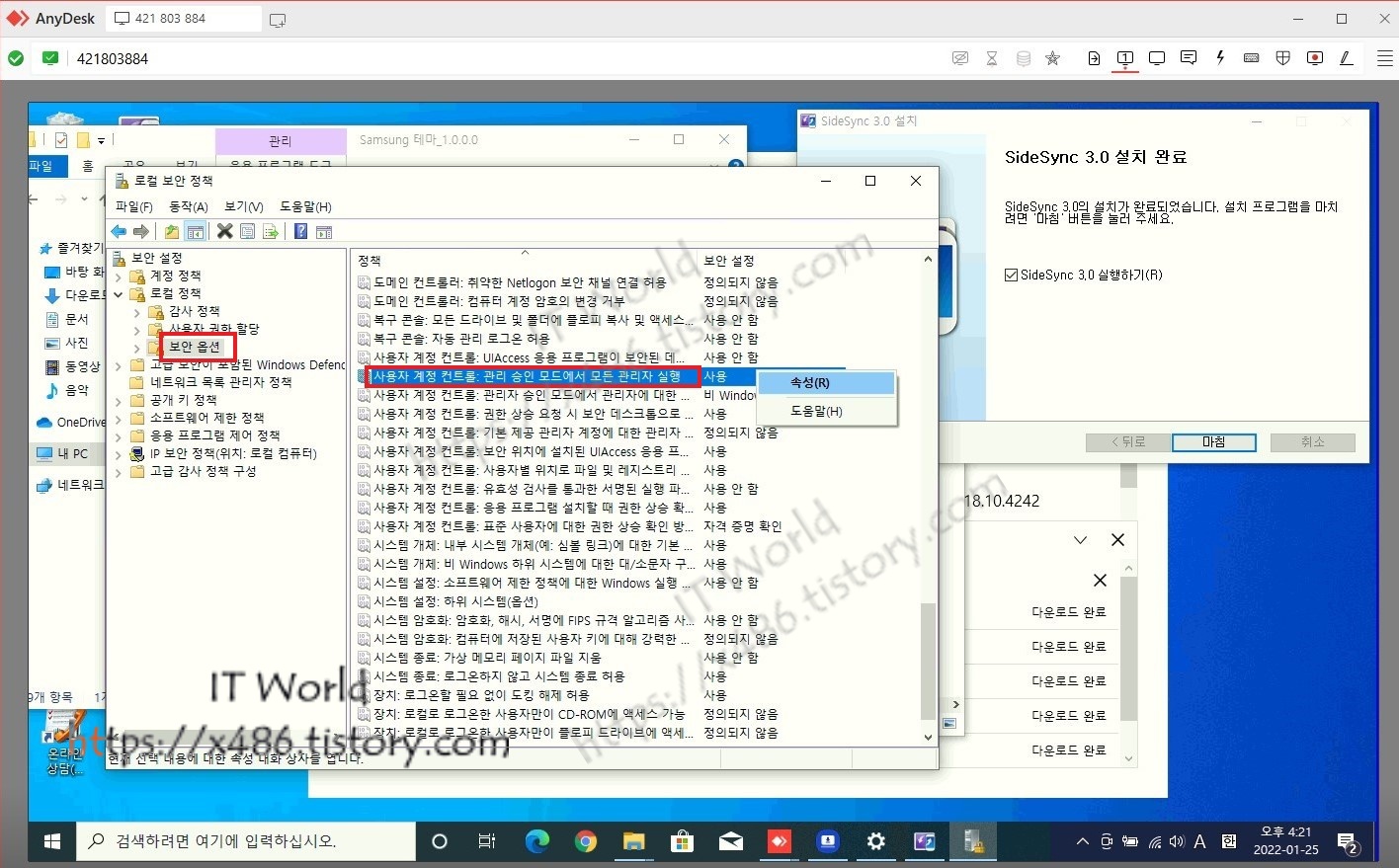Click the AnyDesk display settings monitor icon

click(1157, 58)
